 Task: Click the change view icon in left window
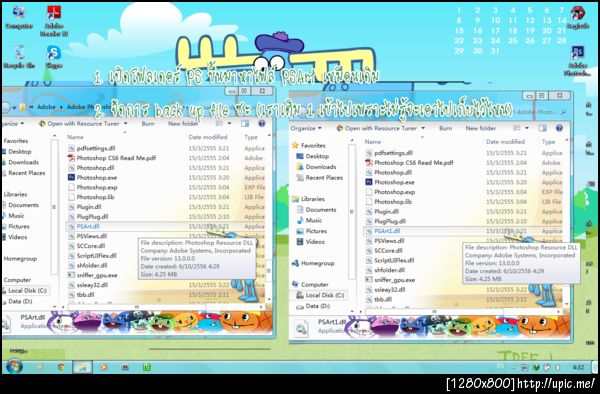[219, 123]
